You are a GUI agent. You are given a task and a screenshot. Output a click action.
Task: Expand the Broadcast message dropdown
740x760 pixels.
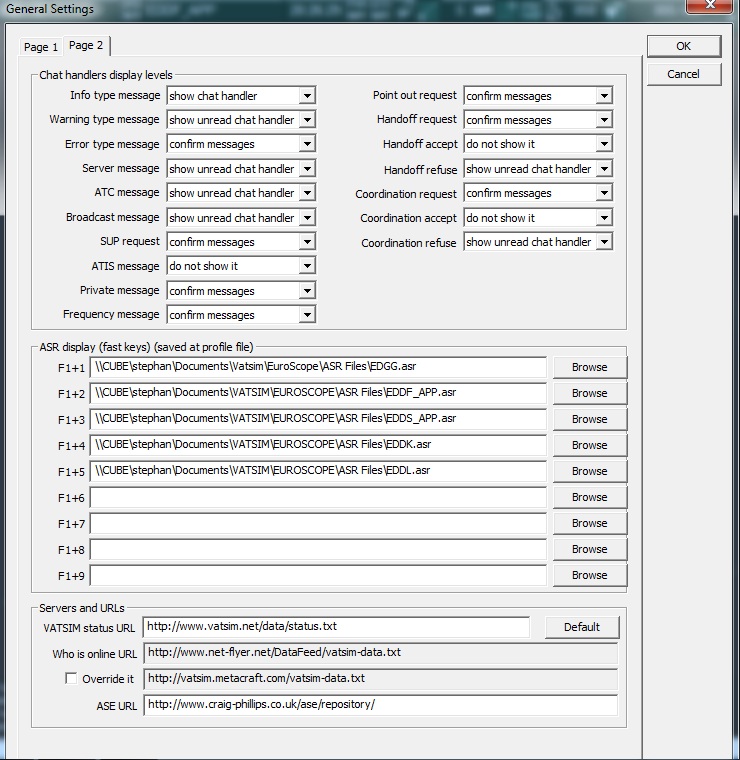[x=241, y=218]
